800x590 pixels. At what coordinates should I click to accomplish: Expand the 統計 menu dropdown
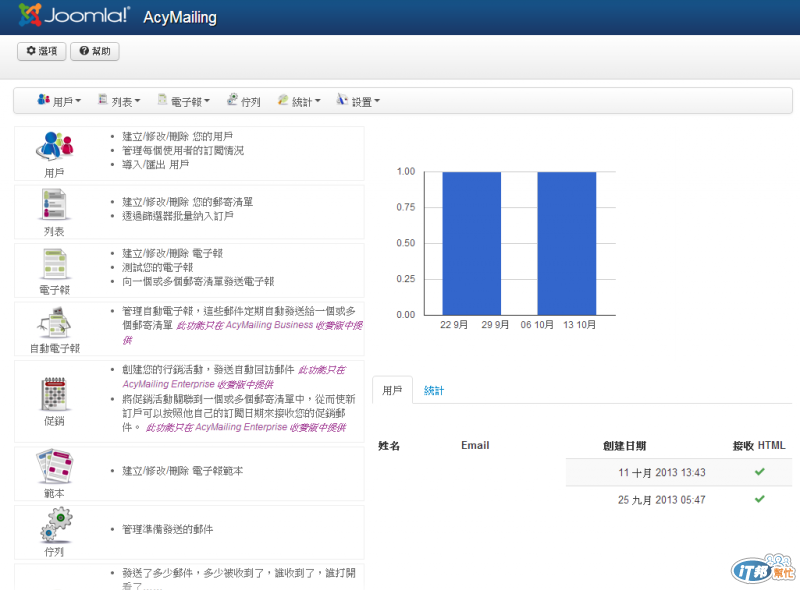(x=299, y=101)
